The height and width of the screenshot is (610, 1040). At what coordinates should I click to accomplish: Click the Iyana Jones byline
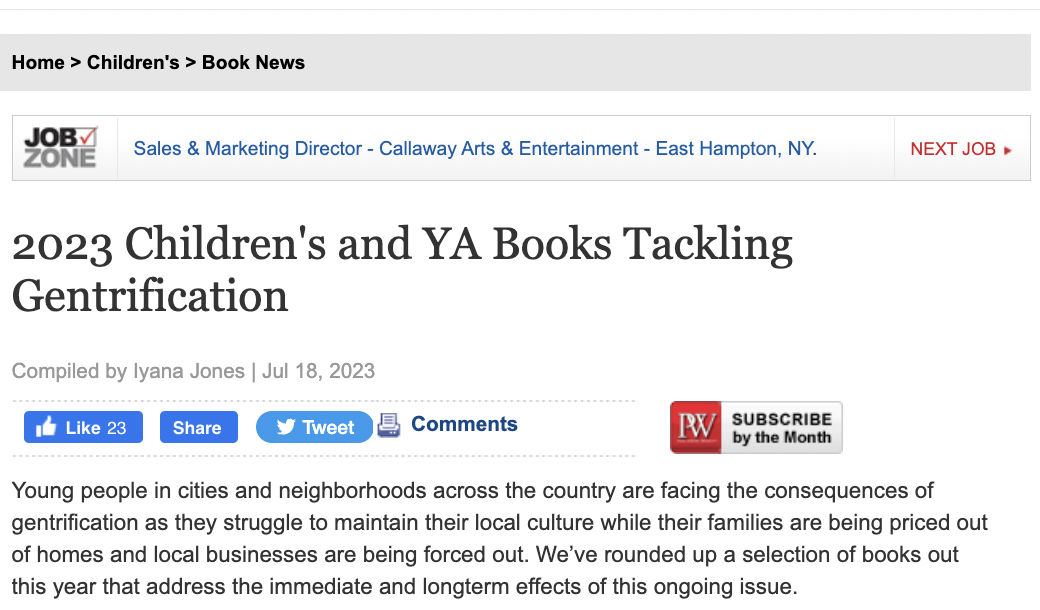click(189, 371)
